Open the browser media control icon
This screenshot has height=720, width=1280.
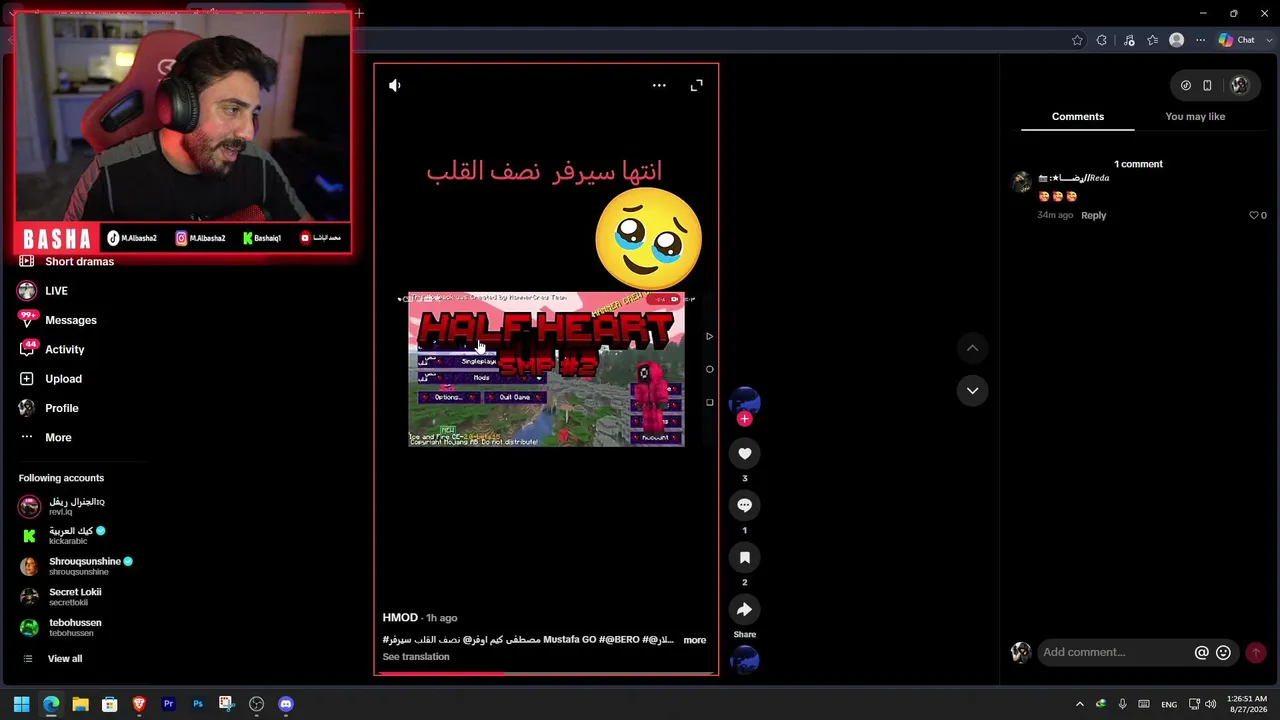[x=1129, y=41]
